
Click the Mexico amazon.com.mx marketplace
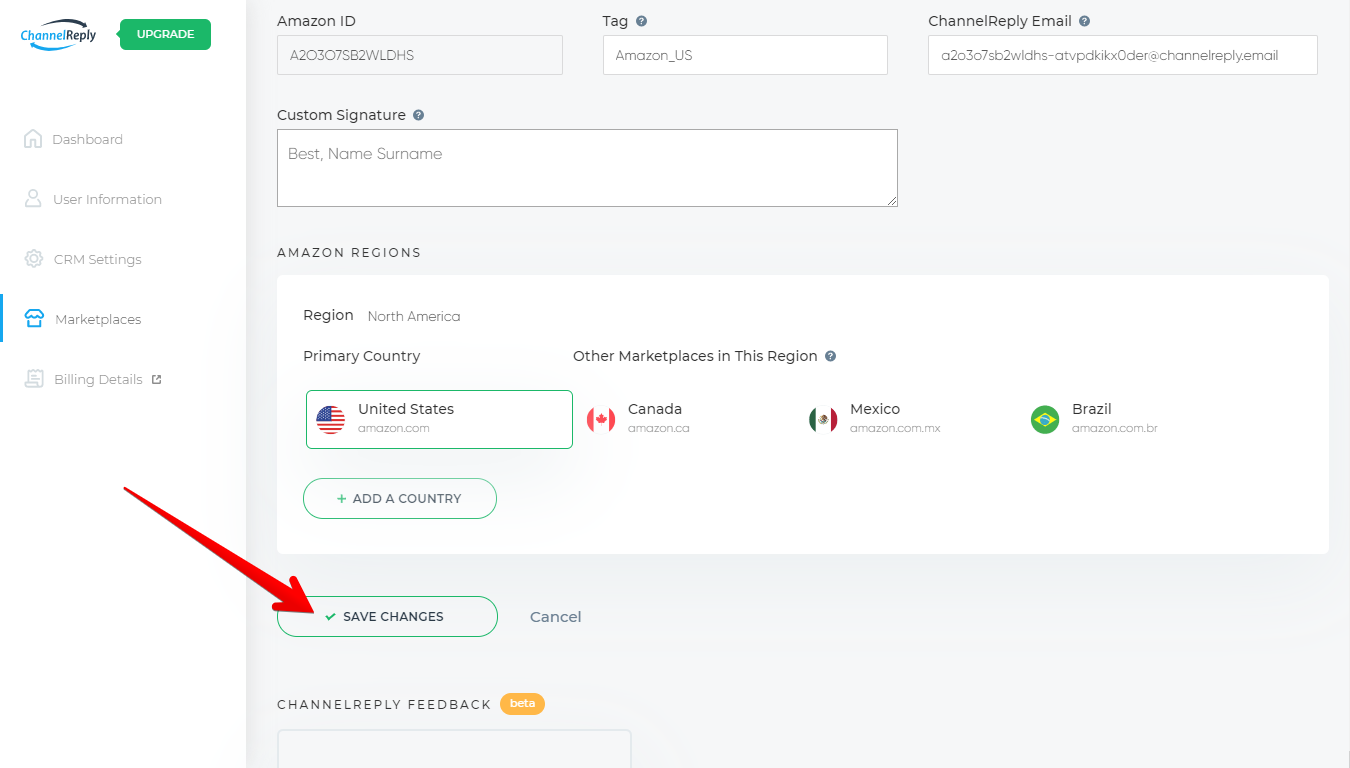click(x=875, y=419)
